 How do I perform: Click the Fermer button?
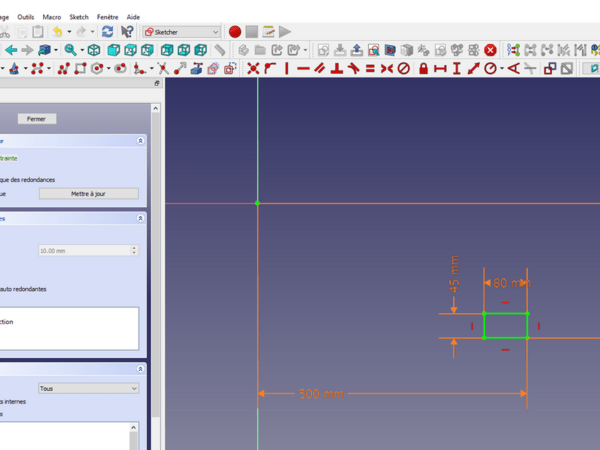pos(36,119)
